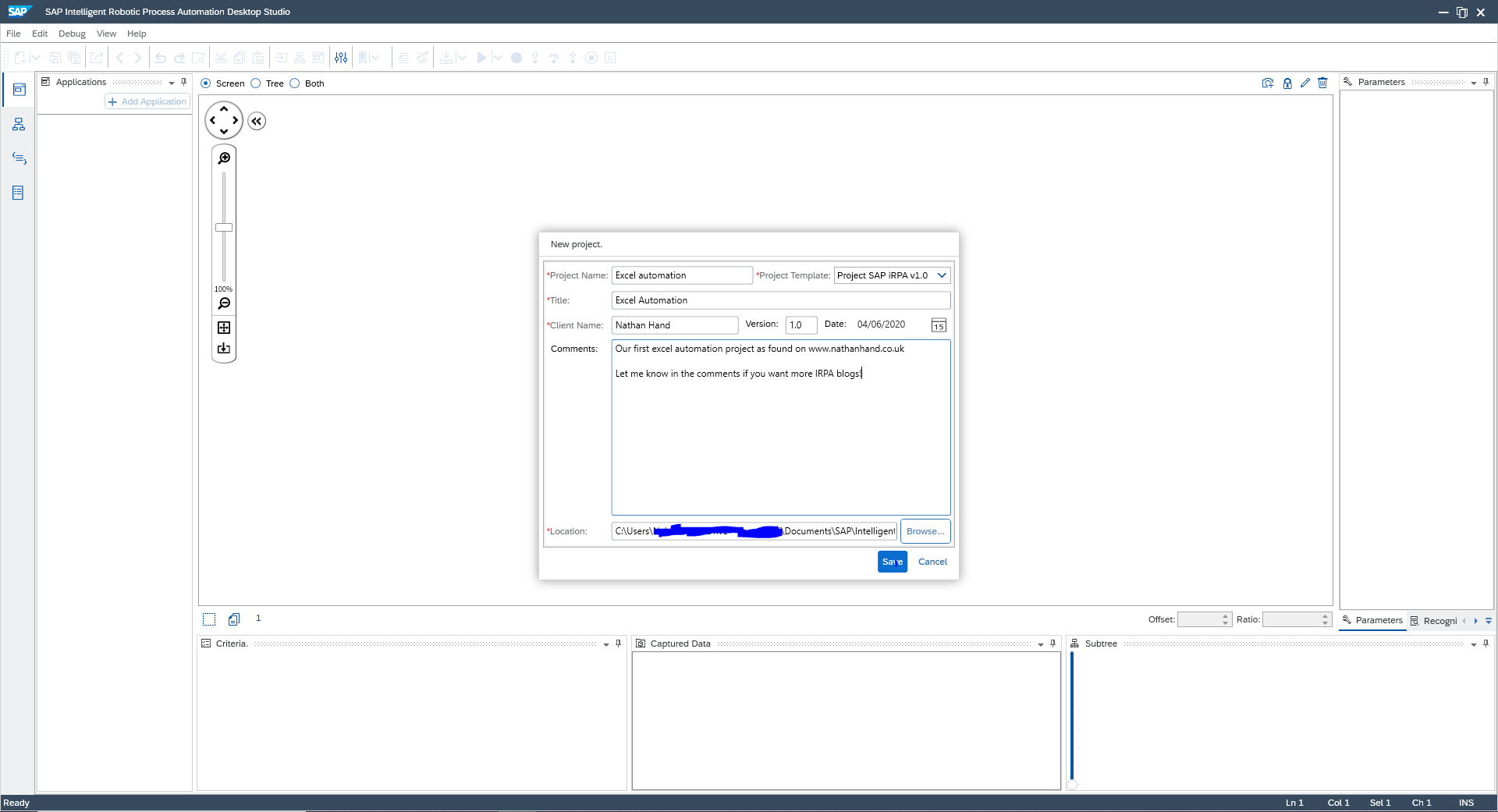Screen dimensions: 1498x812
Task: Open the Debug menu
Action: 72,34
